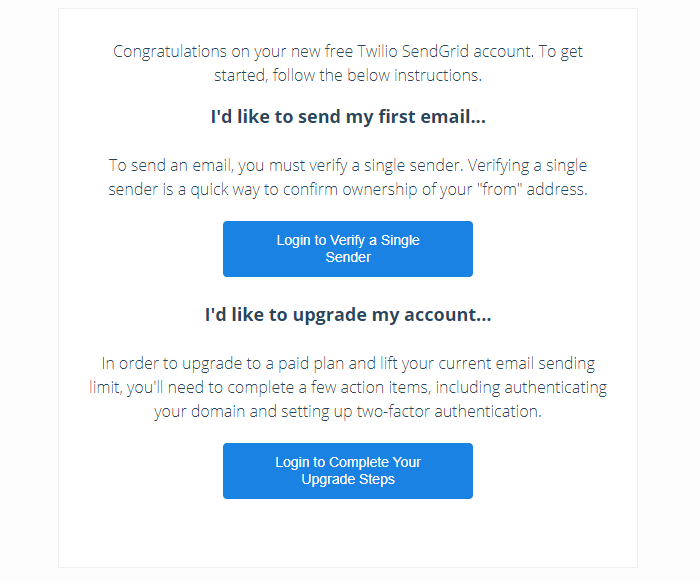Click the words "two-factor authentication"
Image resolution: width=700 pixels, height=582 pixels.
(449, 411)
